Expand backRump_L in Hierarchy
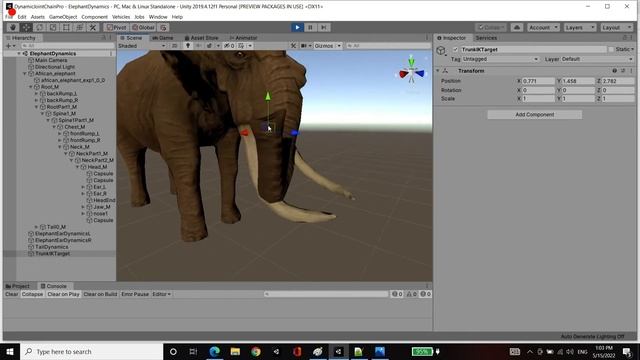The width and height of the screenshot is (640, 360). tap(36, 93)
